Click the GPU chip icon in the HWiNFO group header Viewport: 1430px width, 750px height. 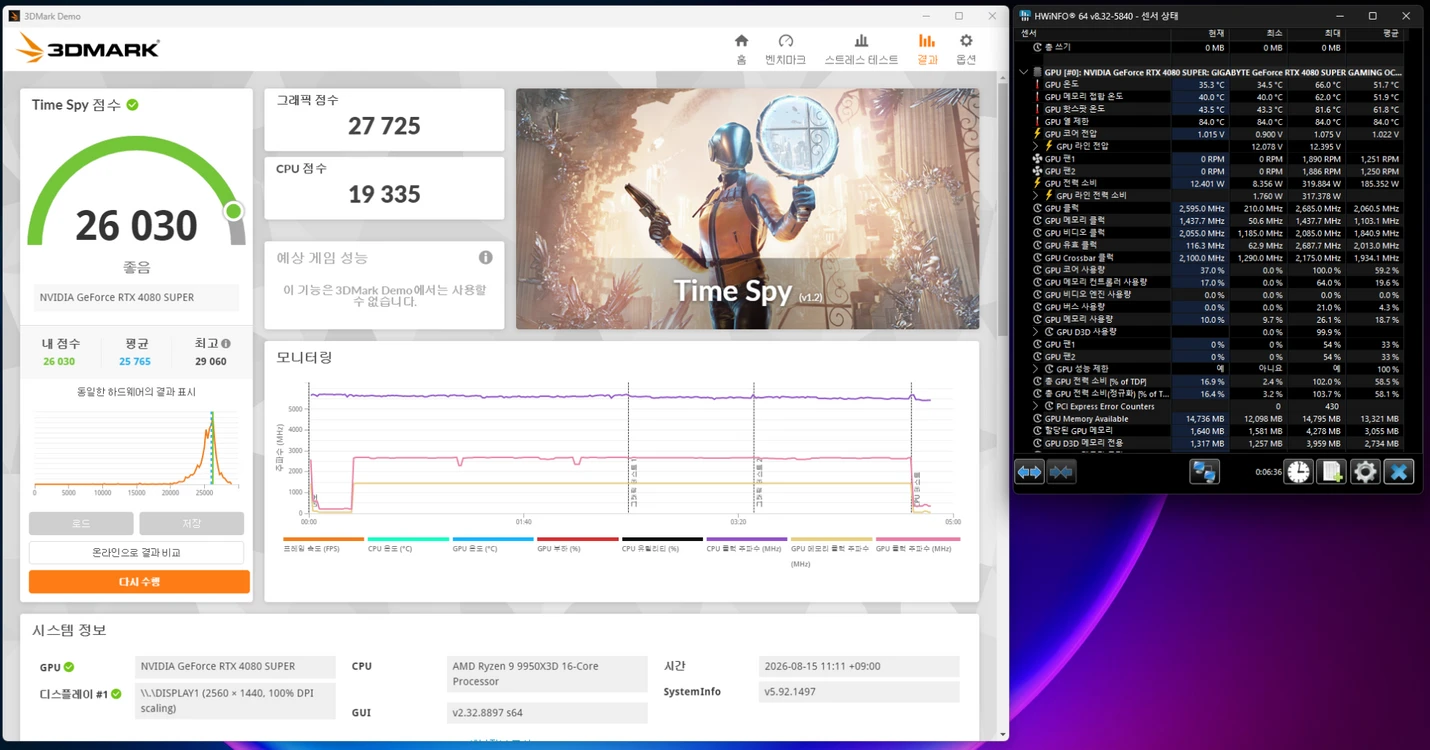(x=1036, y=72)
